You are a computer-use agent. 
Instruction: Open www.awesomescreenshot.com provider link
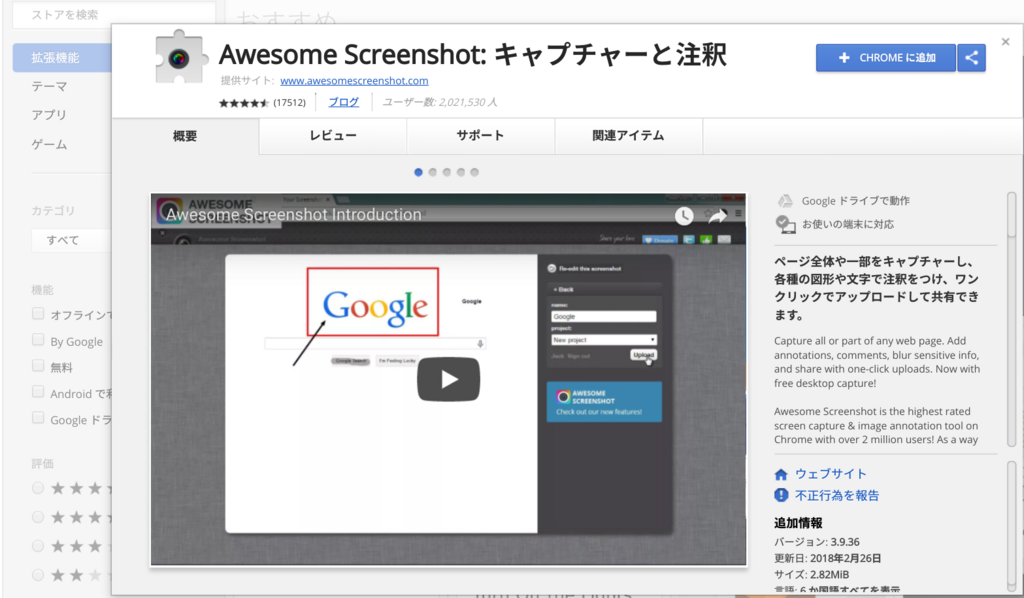[354, 80]
